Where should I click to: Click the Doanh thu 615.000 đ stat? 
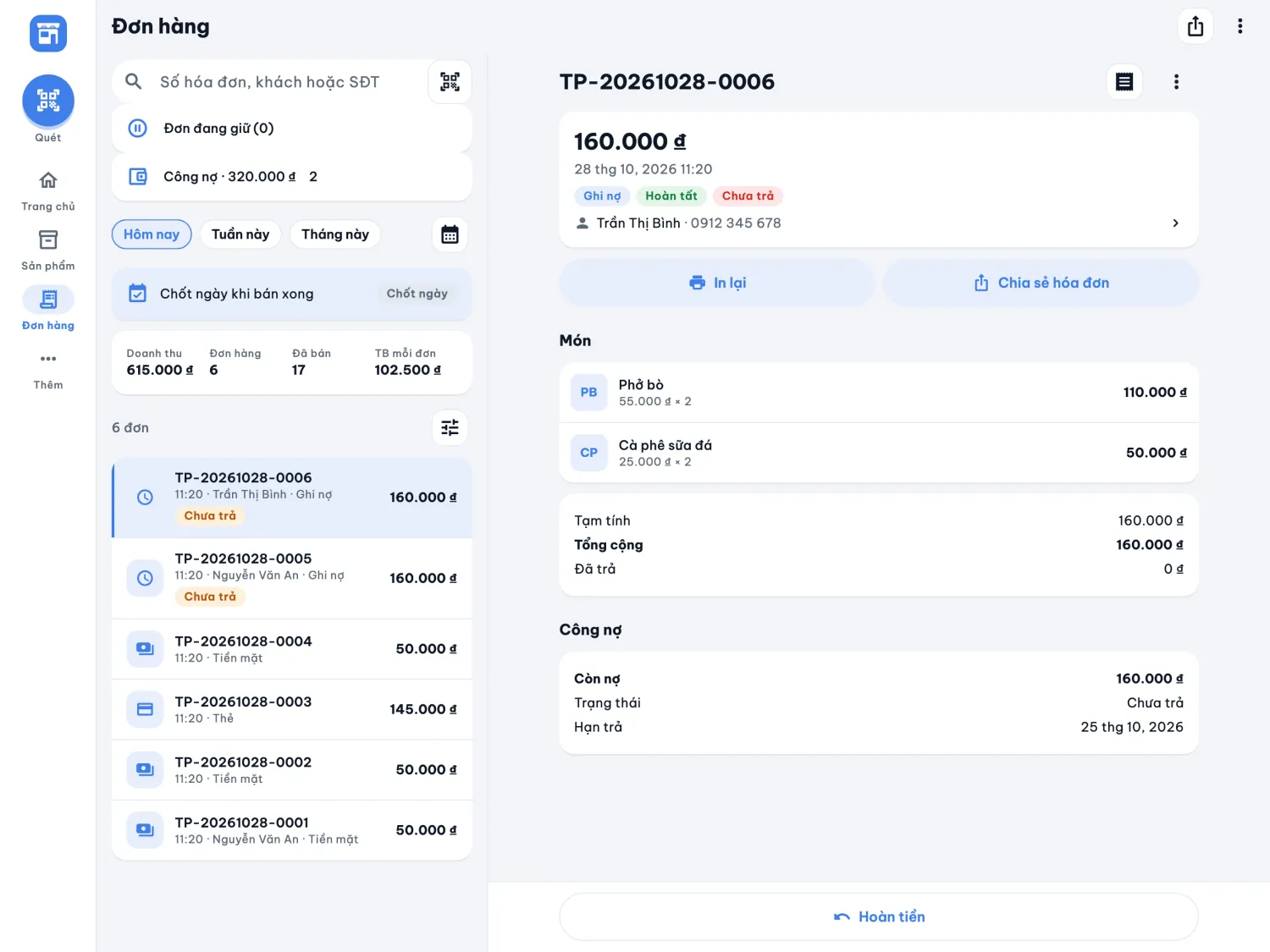click(160, 362)
